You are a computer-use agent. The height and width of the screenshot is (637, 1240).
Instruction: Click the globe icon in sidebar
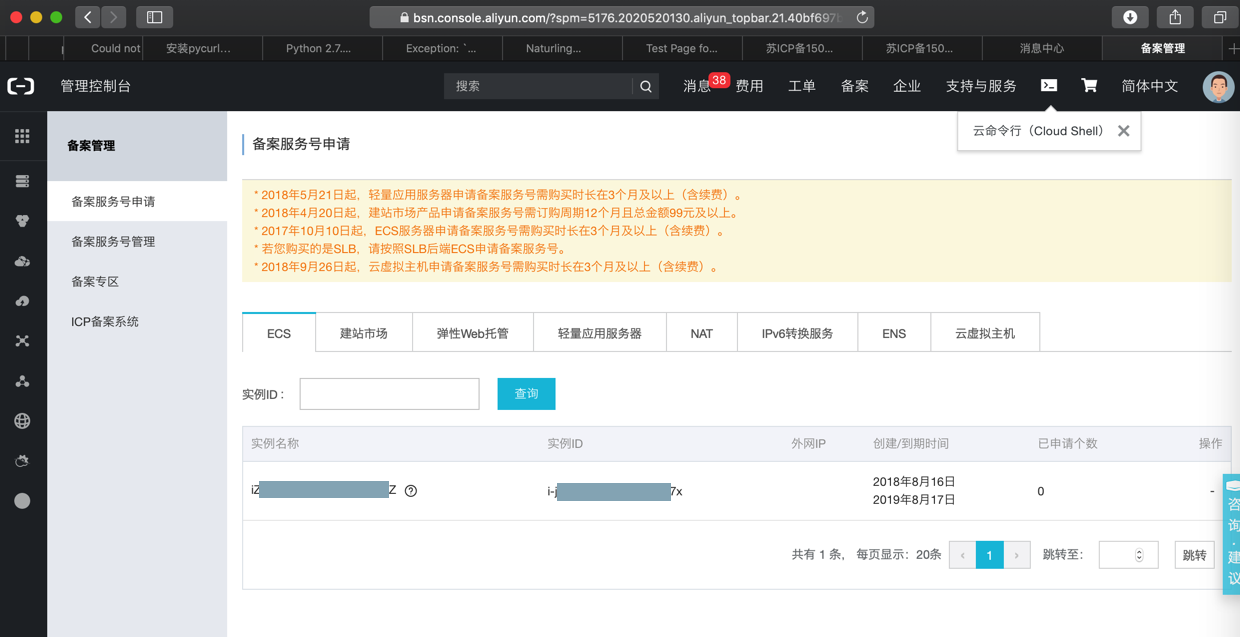[22, 421]
